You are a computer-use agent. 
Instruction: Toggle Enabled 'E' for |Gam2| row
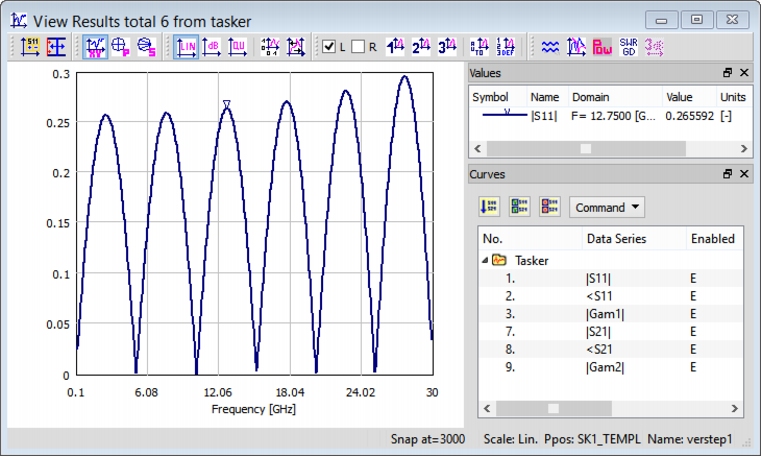[x=693, y=367]
